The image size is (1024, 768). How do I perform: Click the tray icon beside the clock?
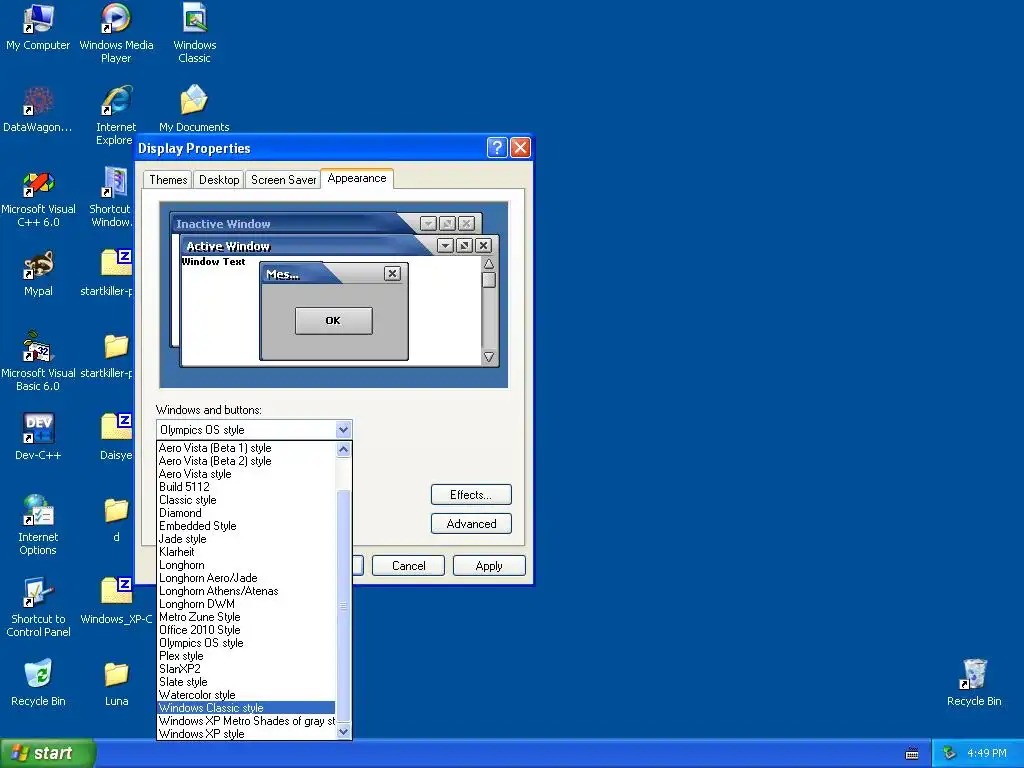tap(950, 753)
